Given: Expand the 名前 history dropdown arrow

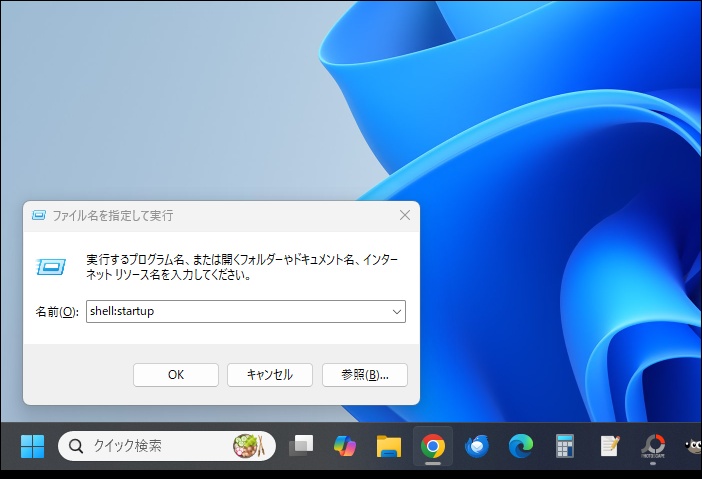Looking at the screenshot, I should tap(397, 312).
